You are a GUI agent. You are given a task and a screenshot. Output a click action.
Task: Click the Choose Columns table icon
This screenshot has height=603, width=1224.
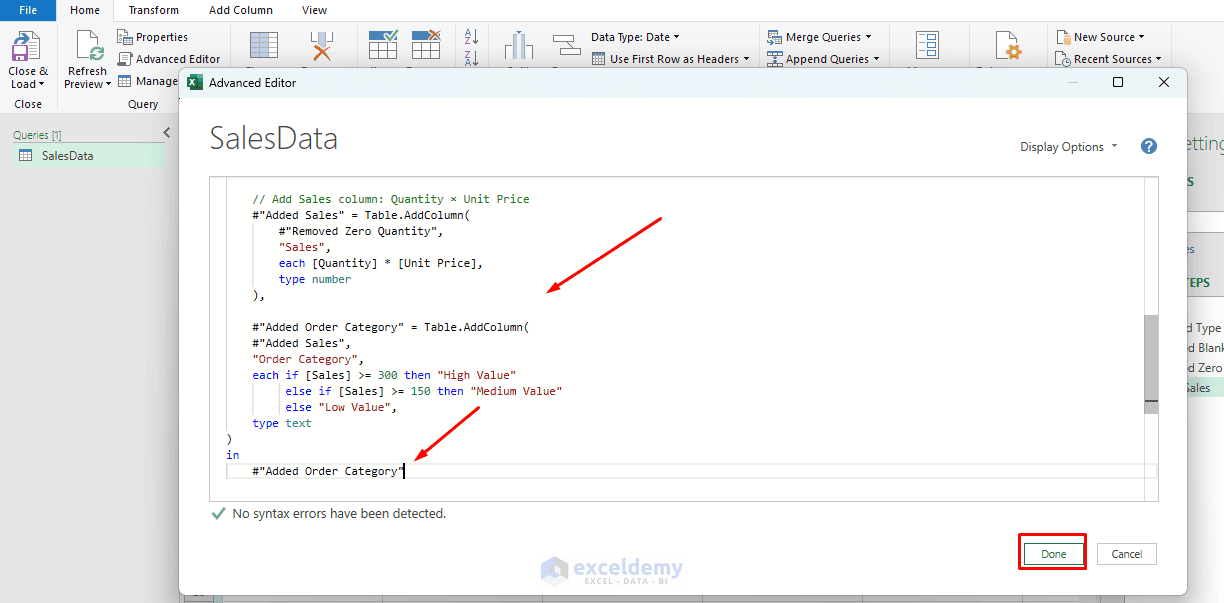[264, 46]
